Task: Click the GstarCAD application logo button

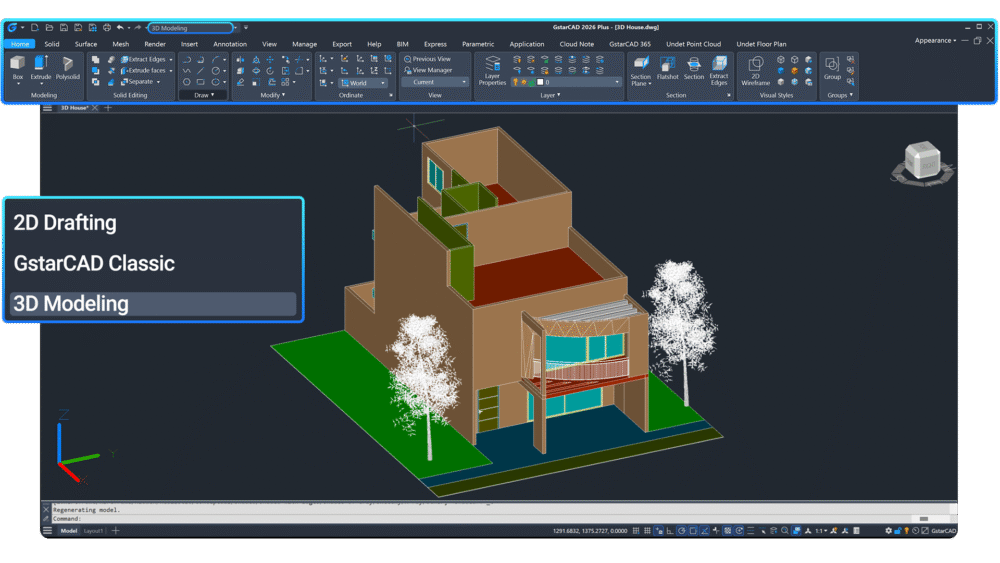Action: [11, 27]
